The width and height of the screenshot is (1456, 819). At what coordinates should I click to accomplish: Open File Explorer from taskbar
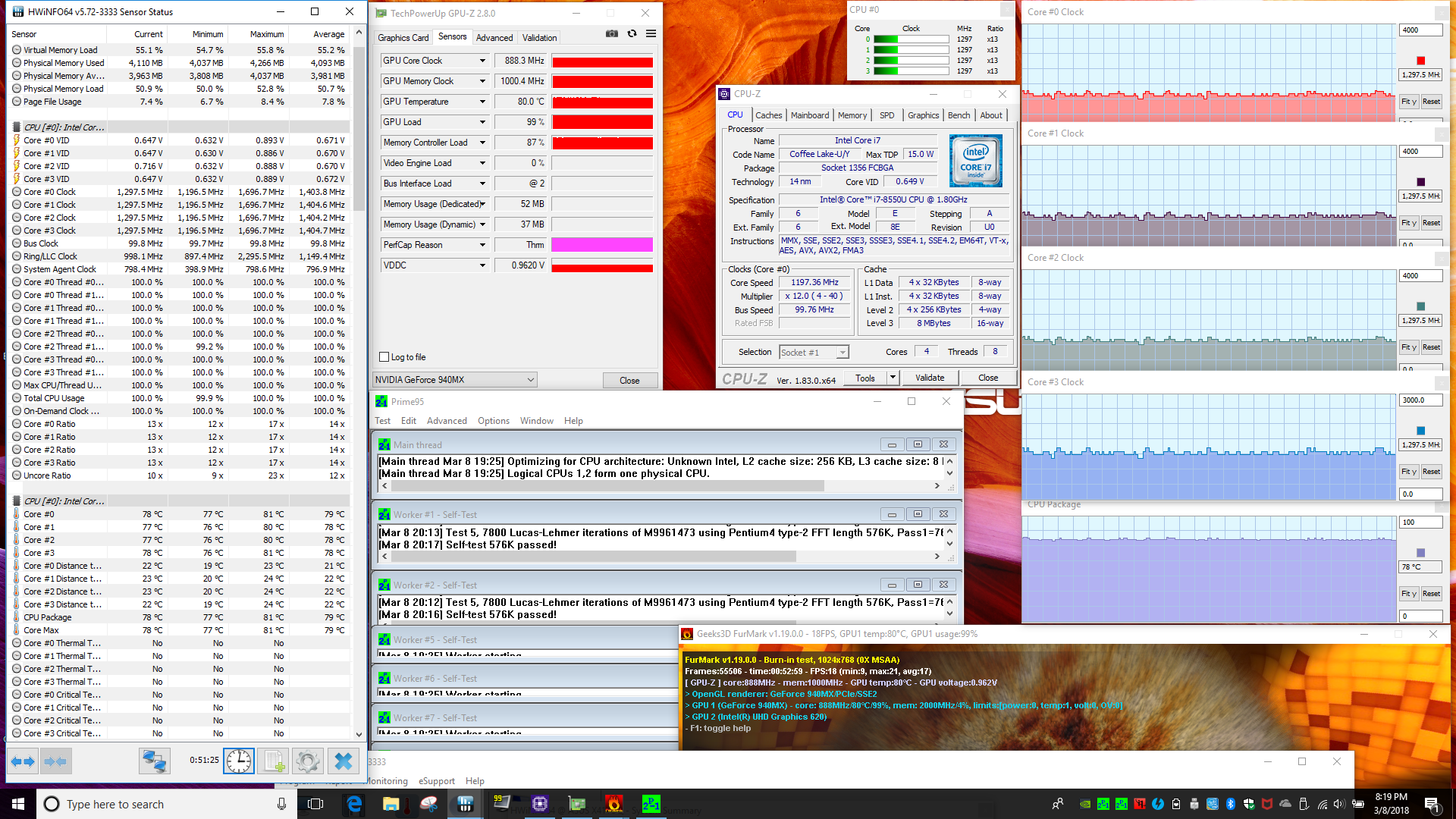pyautogui.click(x=391, y=804)
